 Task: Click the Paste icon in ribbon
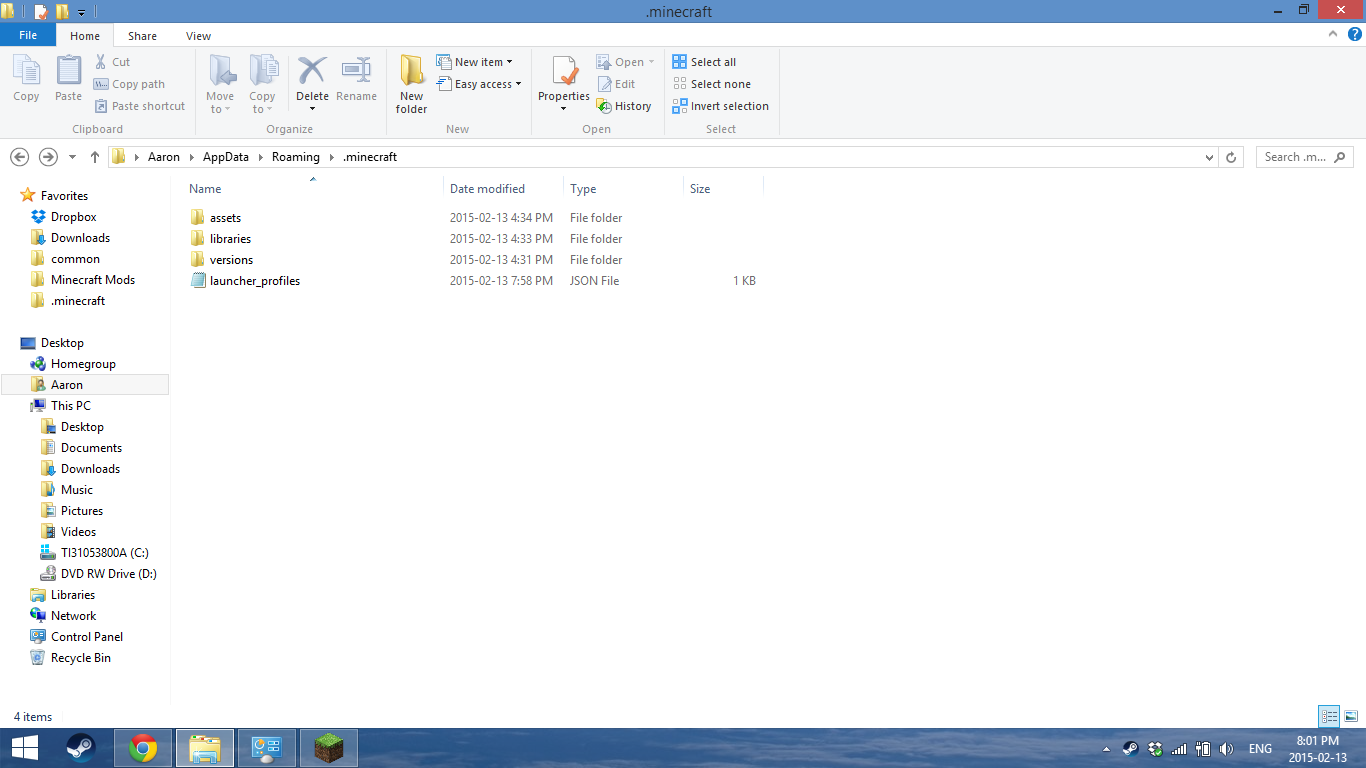[x=68, y=78]
